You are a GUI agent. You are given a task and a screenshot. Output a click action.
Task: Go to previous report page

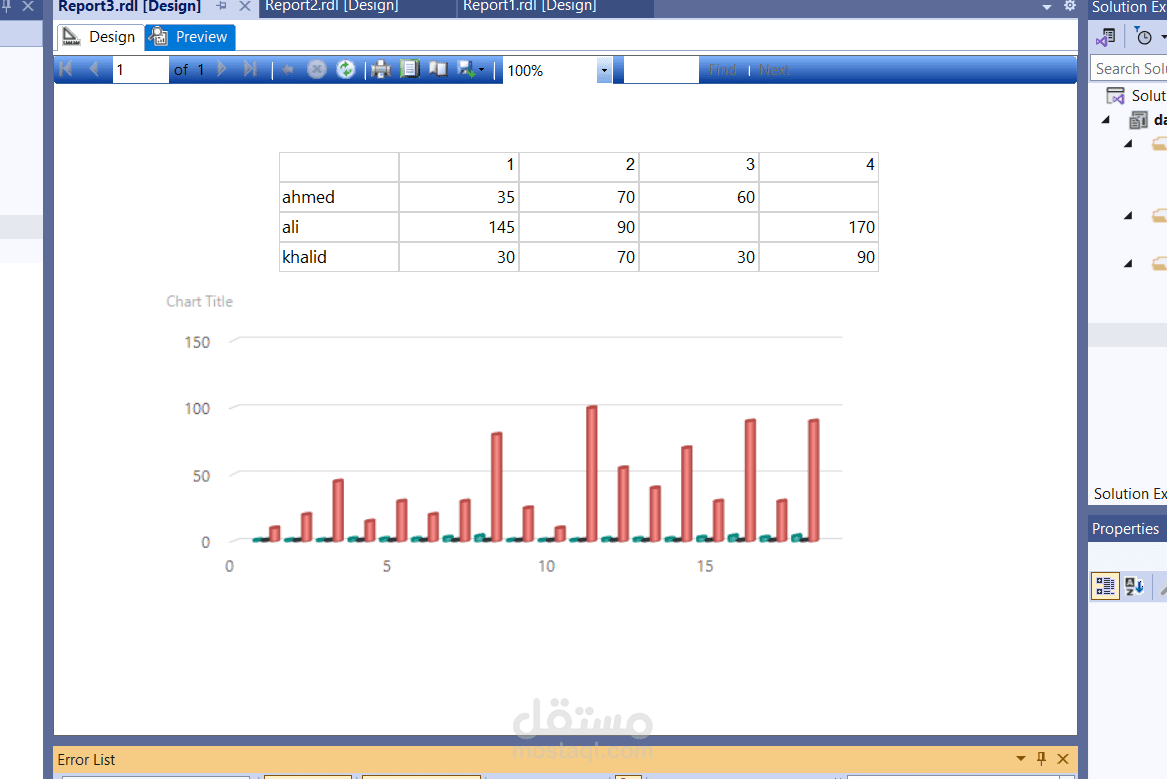(x=94, y=70)
